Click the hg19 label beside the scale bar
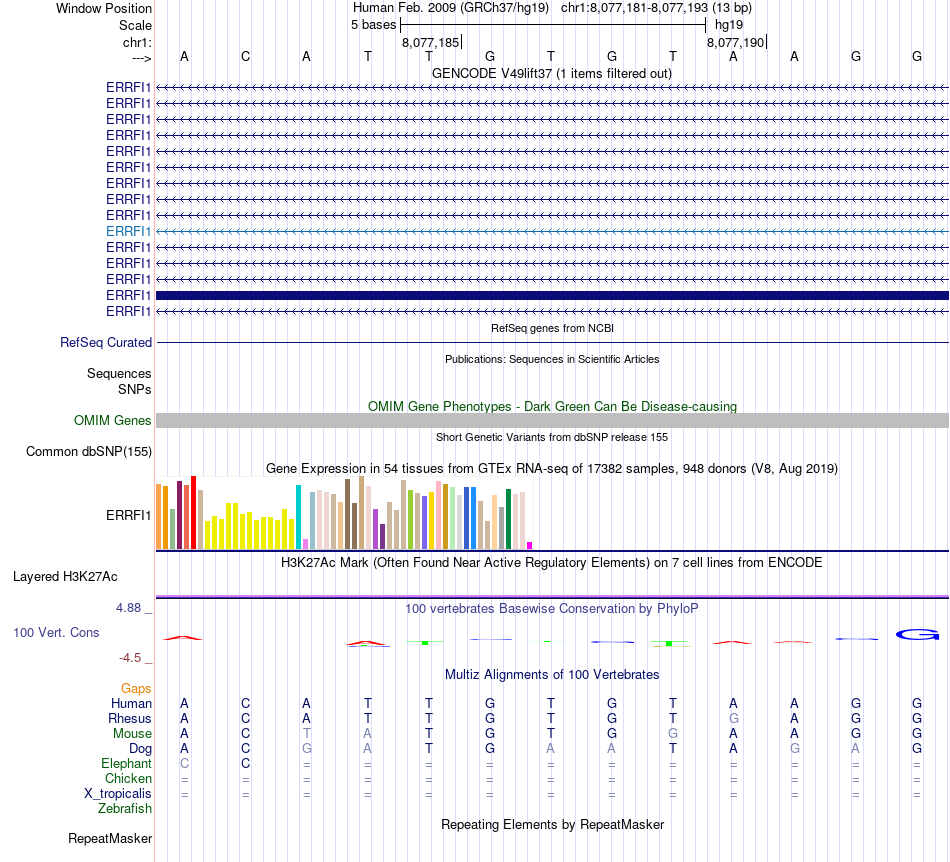950x862 pixels. (x=729, y=25)
